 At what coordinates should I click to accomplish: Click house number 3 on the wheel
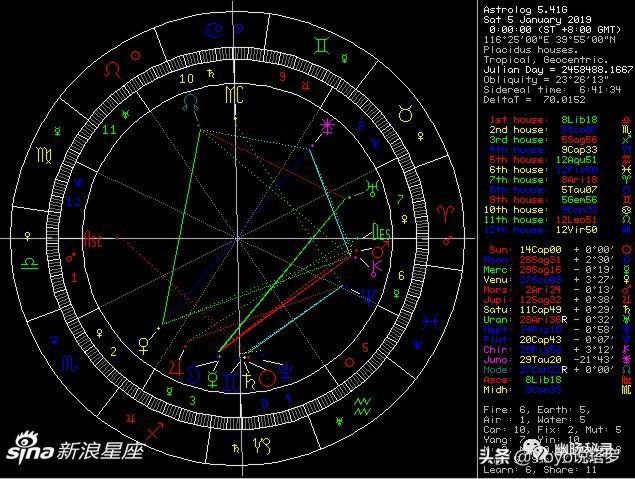point(193,400)
